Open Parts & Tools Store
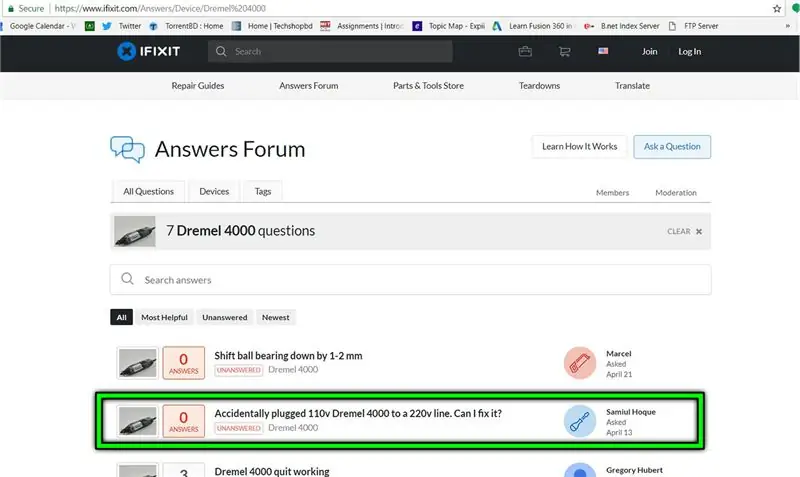 tap(429, 86)
